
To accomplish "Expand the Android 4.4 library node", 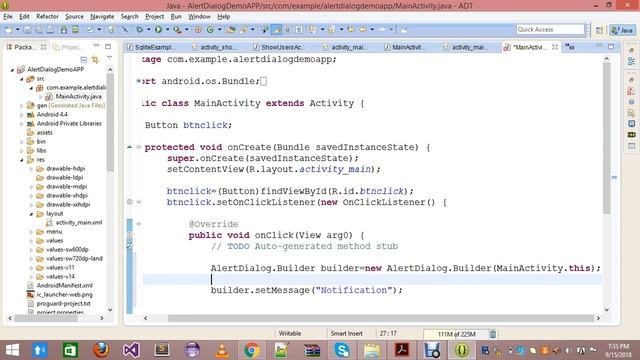I will click(22, 115).
